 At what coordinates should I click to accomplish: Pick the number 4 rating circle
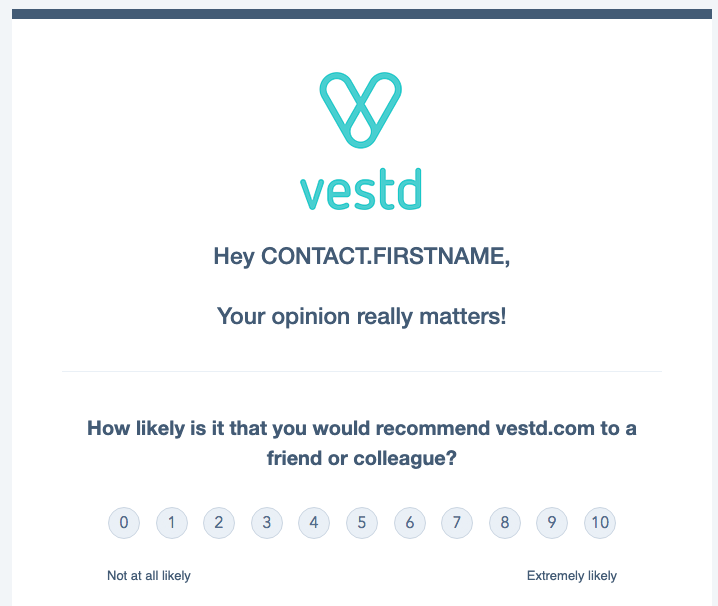click(x=314, y=523)
